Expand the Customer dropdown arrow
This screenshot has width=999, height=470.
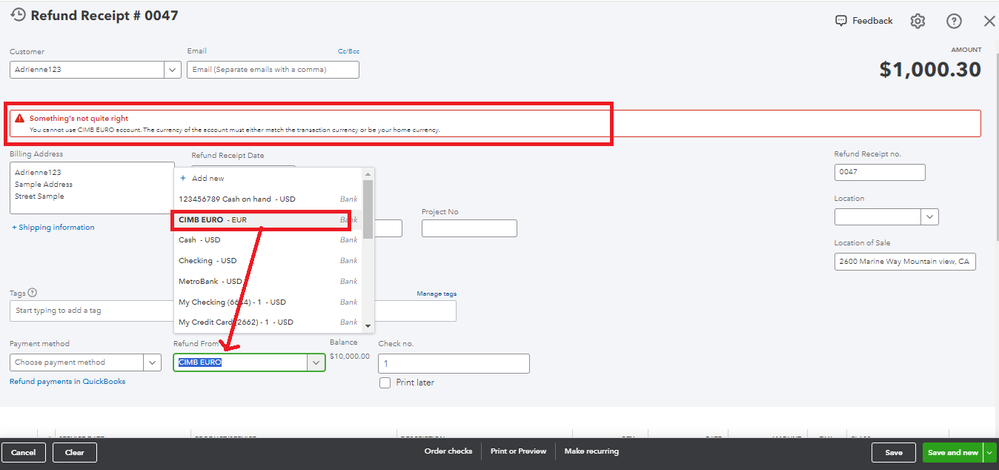(173, 69)
